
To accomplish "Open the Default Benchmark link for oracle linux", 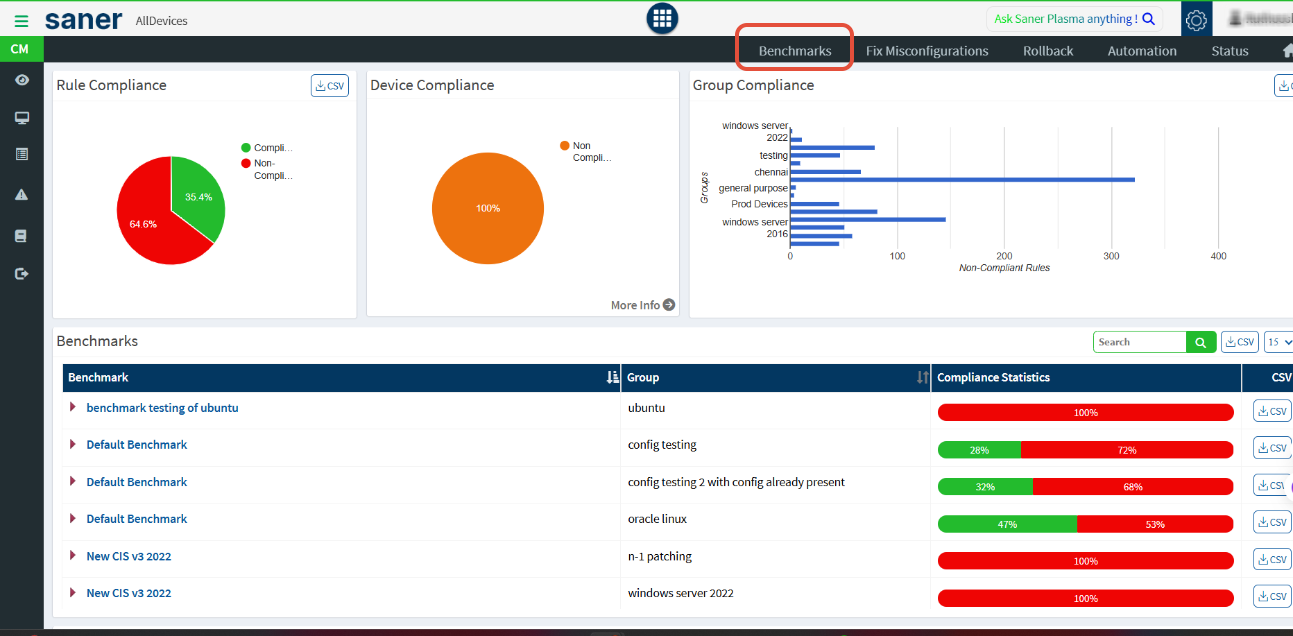I will [137, 519].
